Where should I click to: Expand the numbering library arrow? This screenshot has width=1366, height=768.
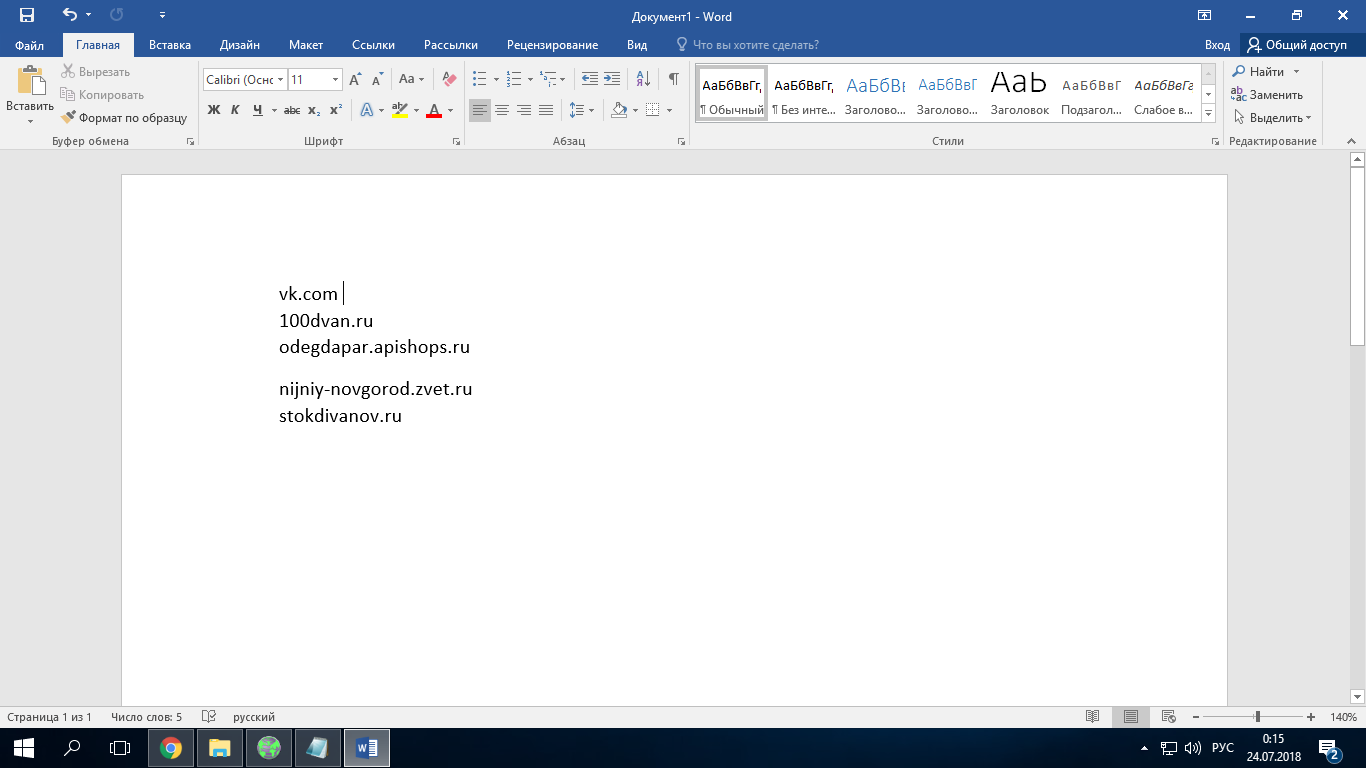(x=528, y=79)
